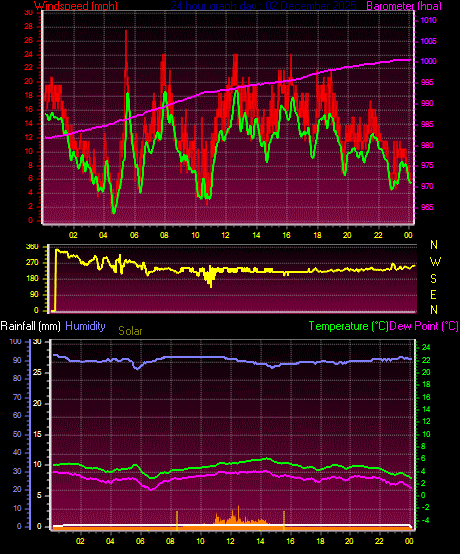Click the 'S' compass label on direction graph

point(434,279)
